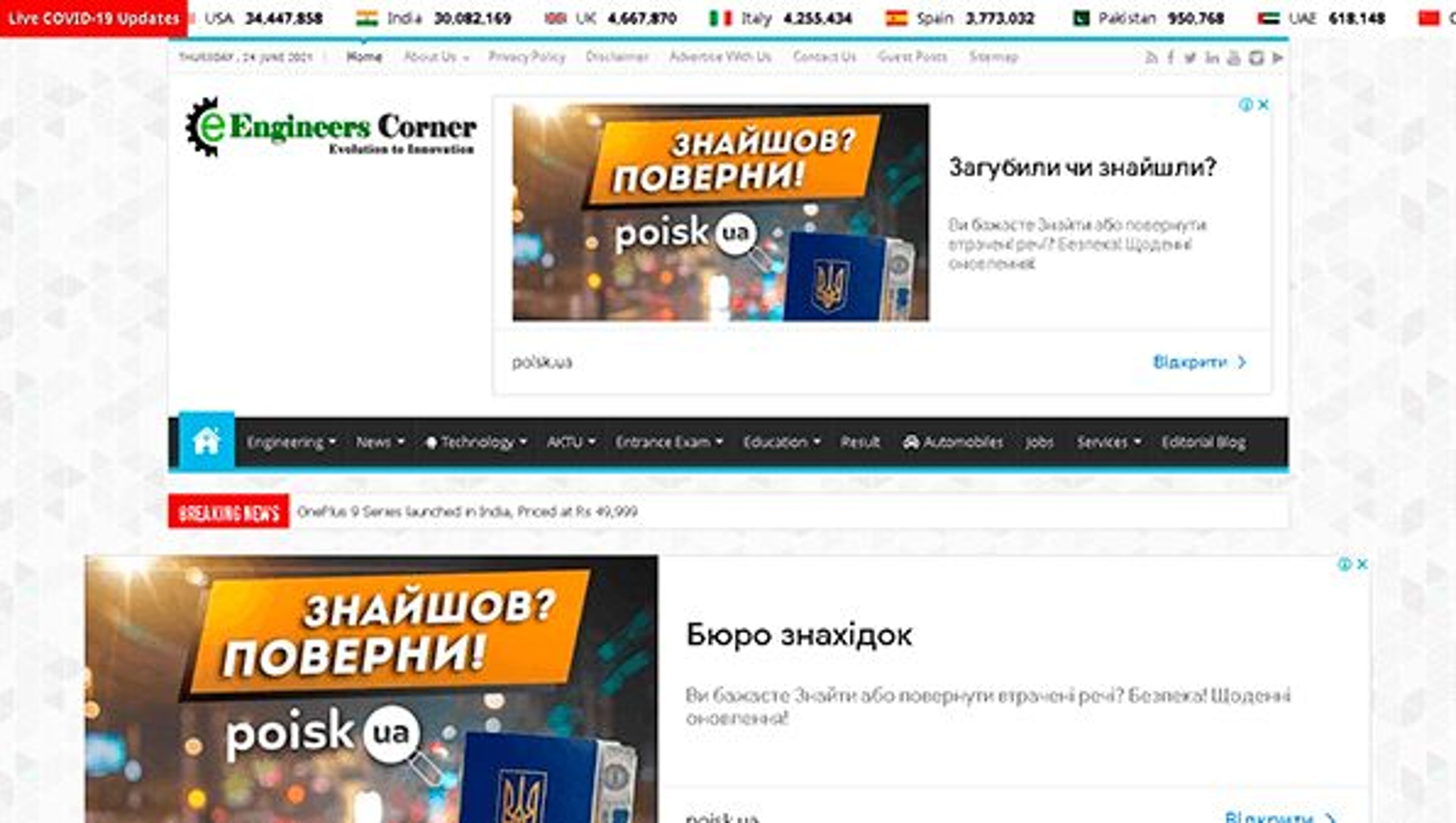The width and height of the screenshot is (1456, 823).
Task: Open the Facebook social icon
Action: [x=1171, y=58]
